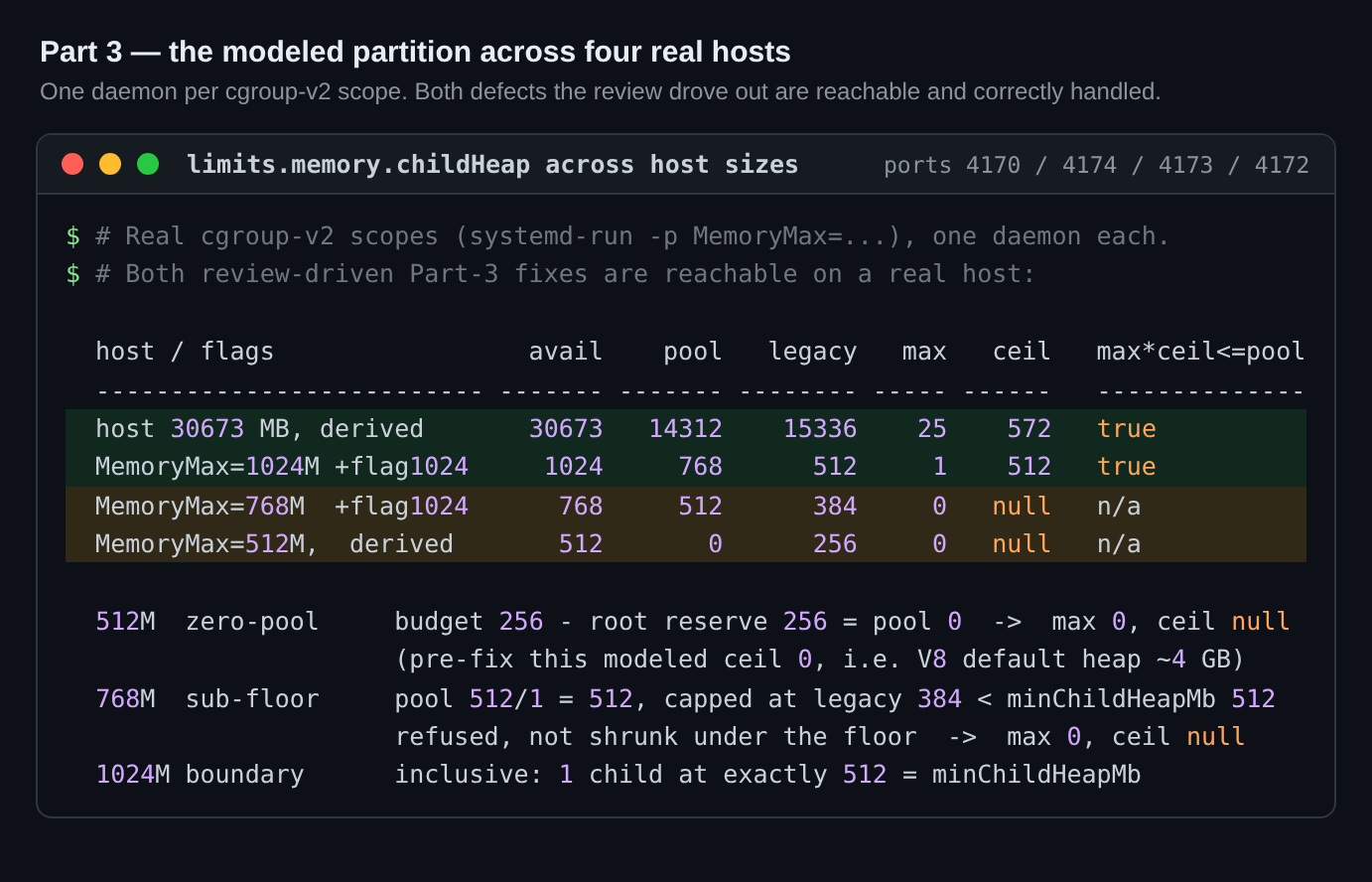Click the legacy value 15336
This screenshot has height=882, width=1372.
820,429
